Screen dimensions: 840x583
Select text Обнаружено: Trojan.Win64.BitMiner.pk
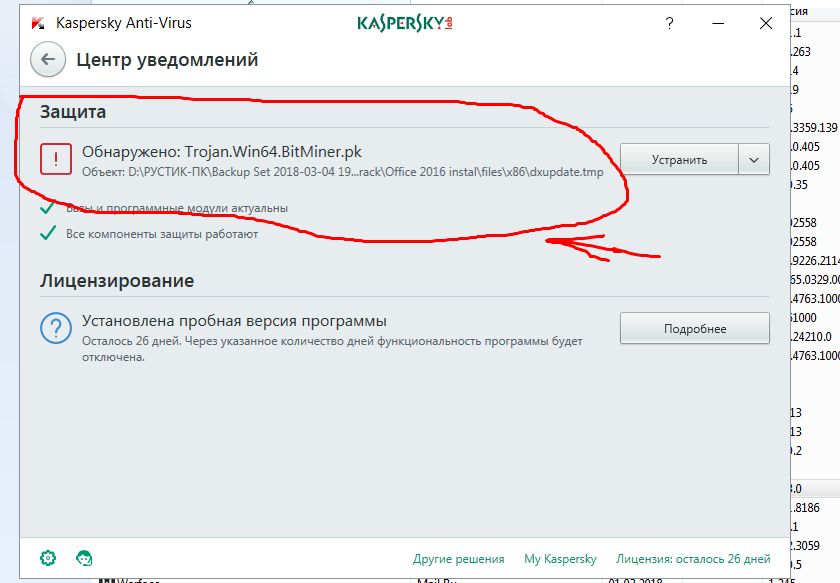coord(222,152)
